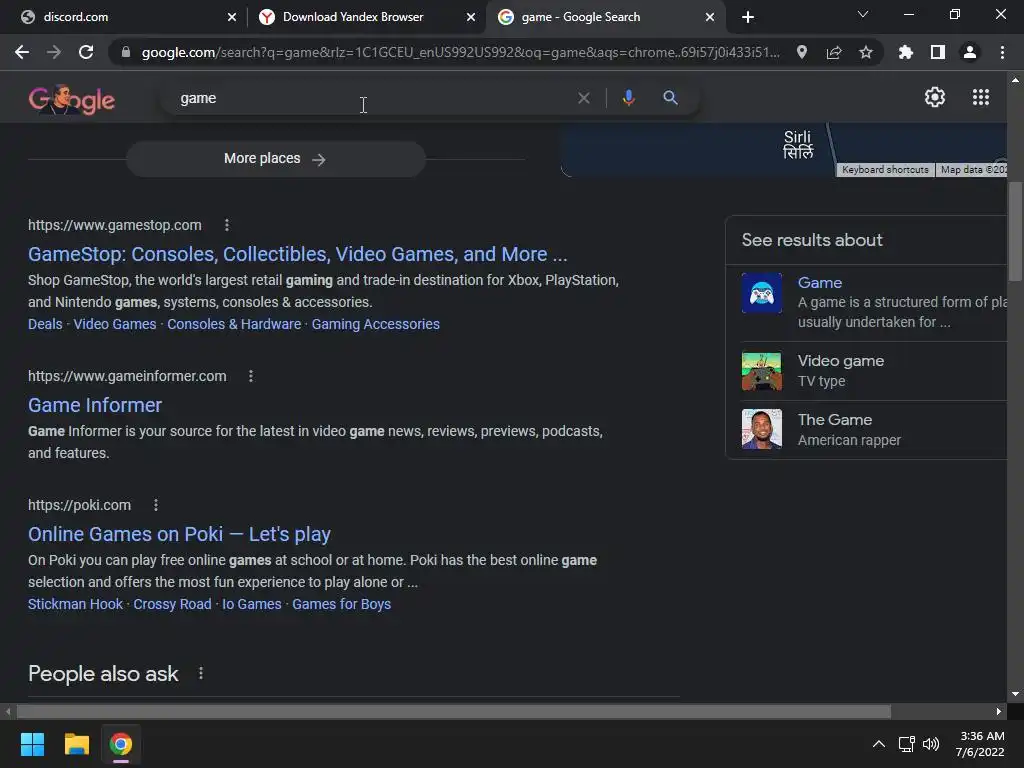This screenshot has width=1024, height=768.
Task: Click The Game rapper photo thumbnail
Action: [761, 429]
